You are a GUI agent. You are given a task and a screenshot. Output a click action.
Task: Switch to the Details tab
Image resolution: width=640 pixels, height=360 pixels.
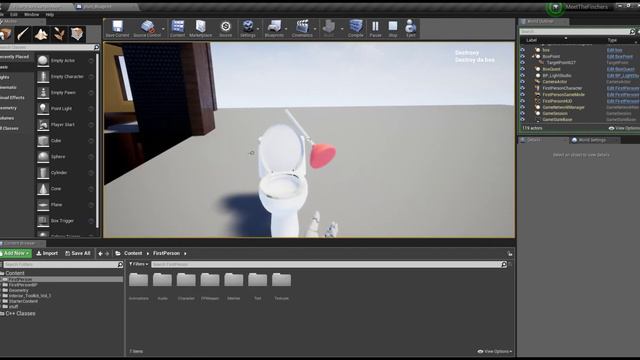coord(543,140)
